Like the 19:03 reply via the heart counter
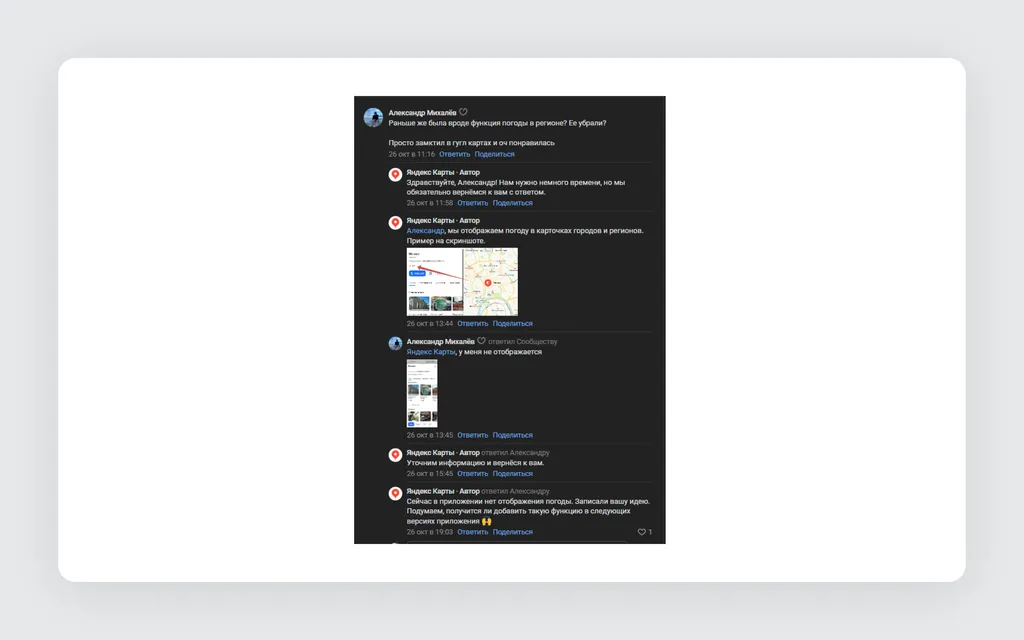This screenshot has width=1024, height=640. (x=645, y=532)
